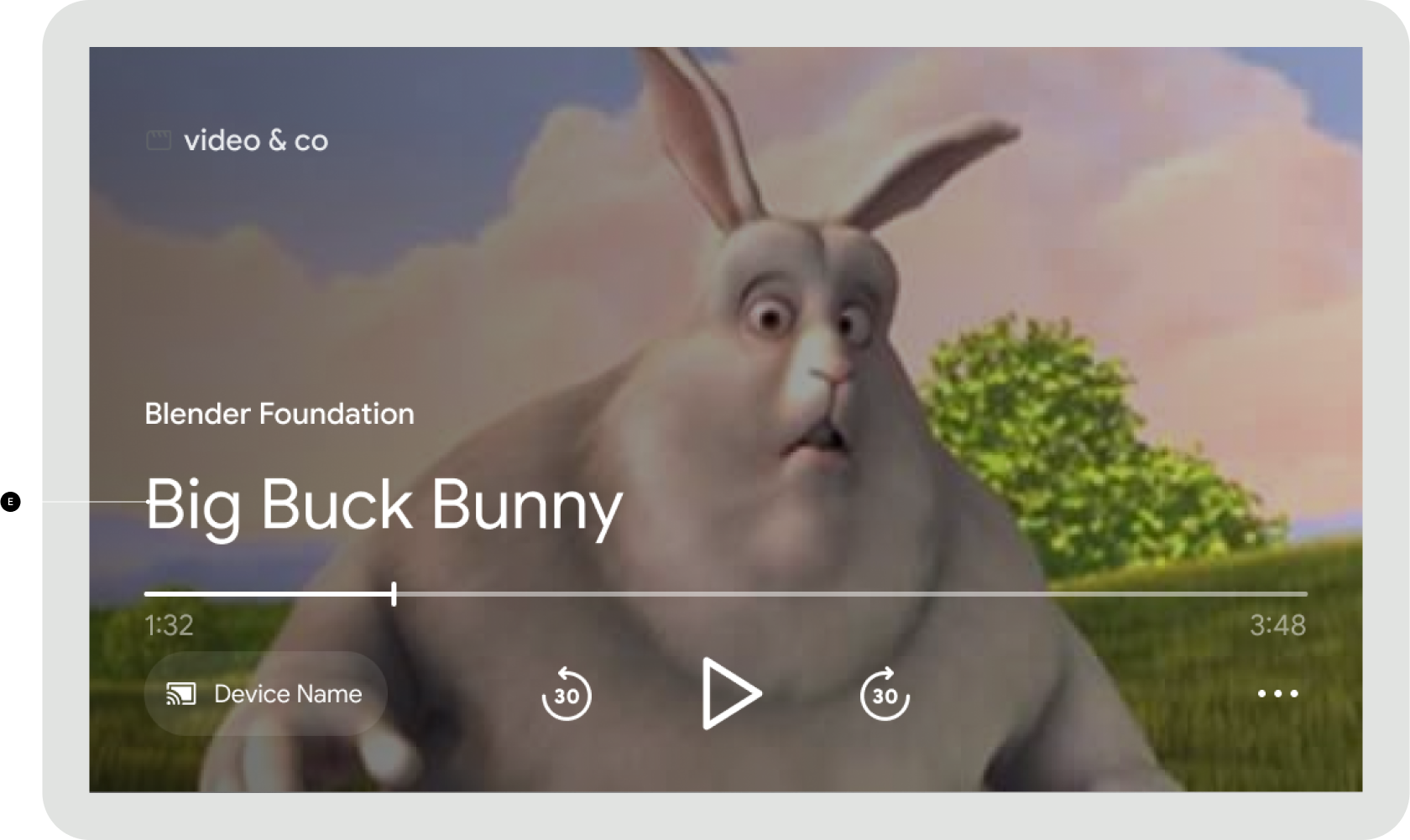The height and width of the screenshot is (840, 1410).
Task: Rewind 30 seconds
Action: point(567,693)
